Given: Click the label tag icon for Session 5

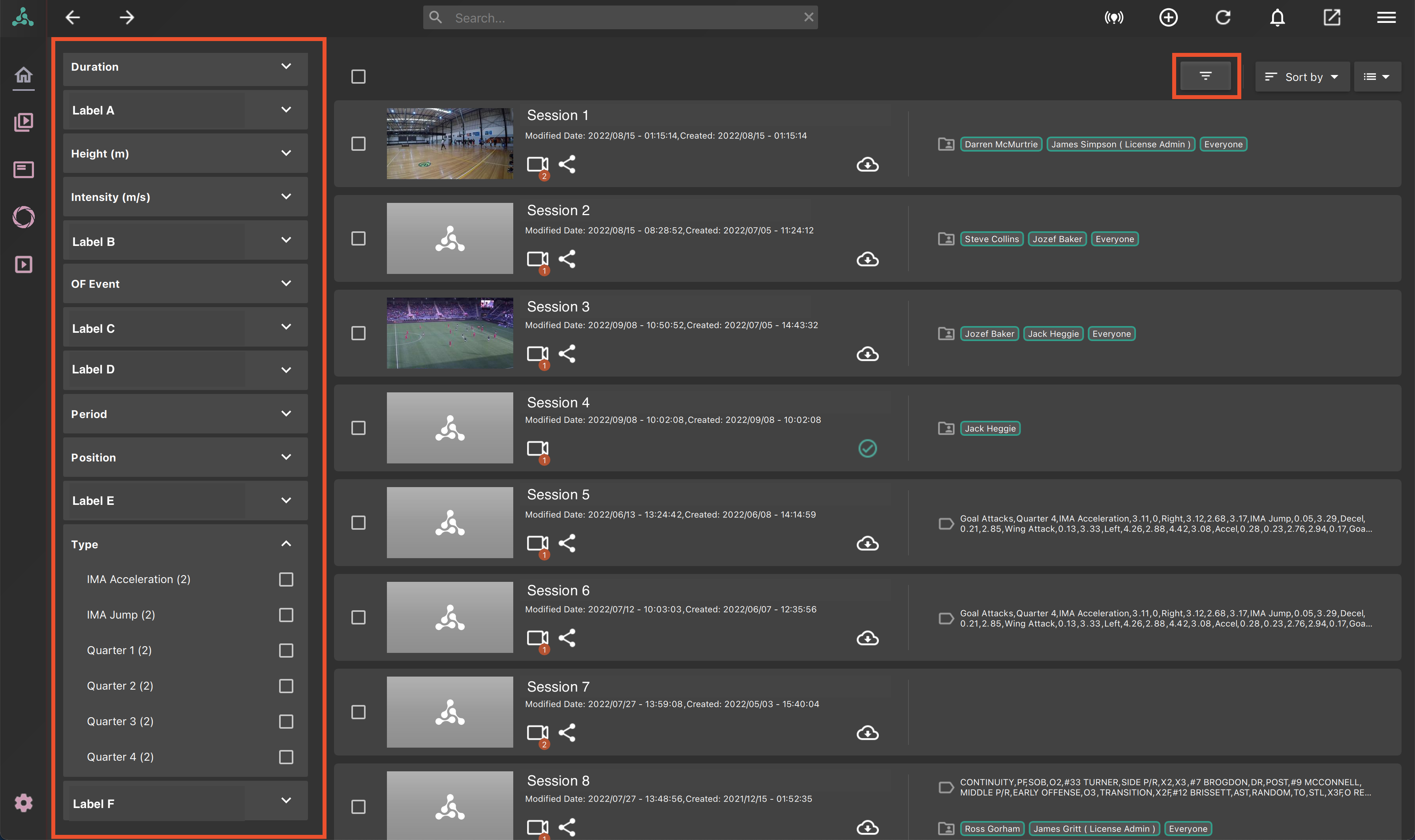Looking at the screenshot, I should [946, 523].
